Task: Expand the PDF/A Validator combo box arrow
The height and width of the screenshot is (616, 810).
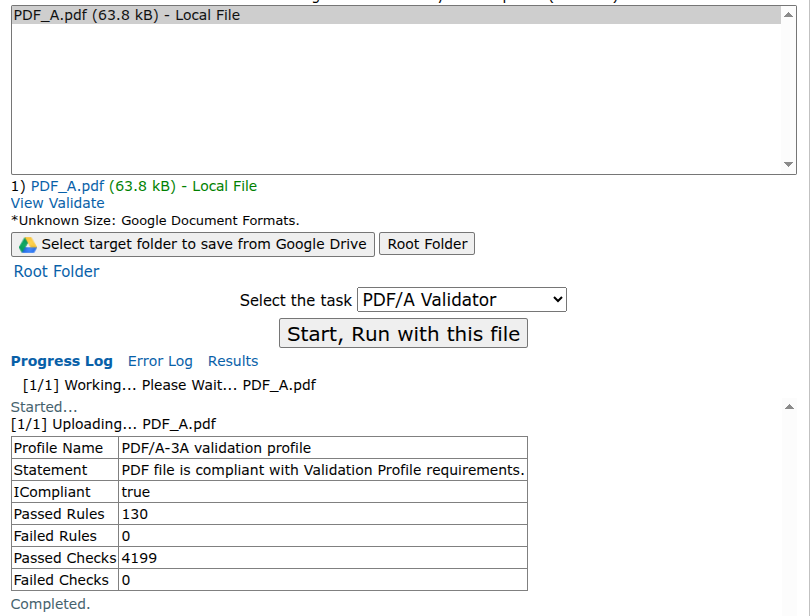Action: pyautogui.click(x=556, y=299)
